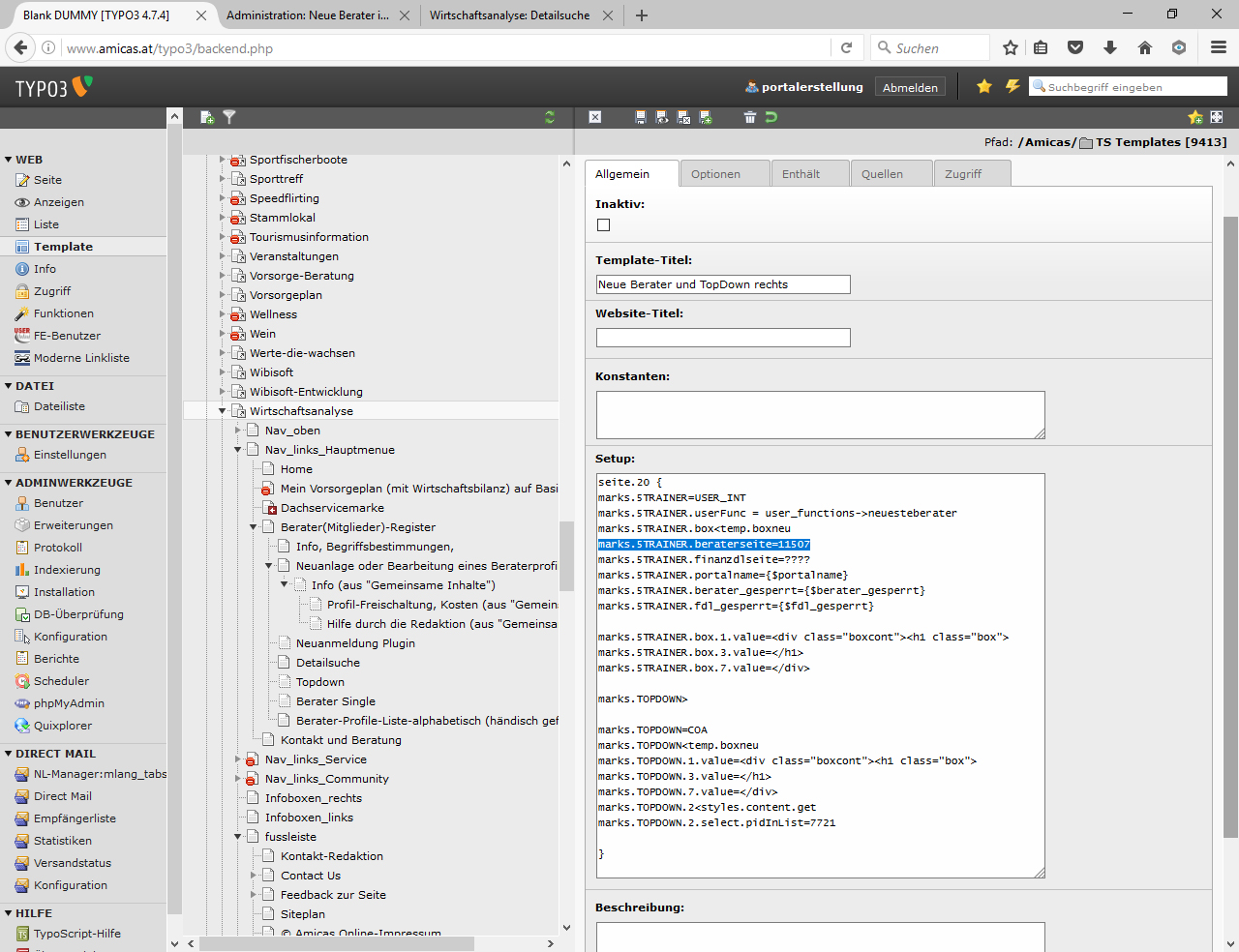
Task: Click the Website-Titel input field
Action: click(723, 338)
